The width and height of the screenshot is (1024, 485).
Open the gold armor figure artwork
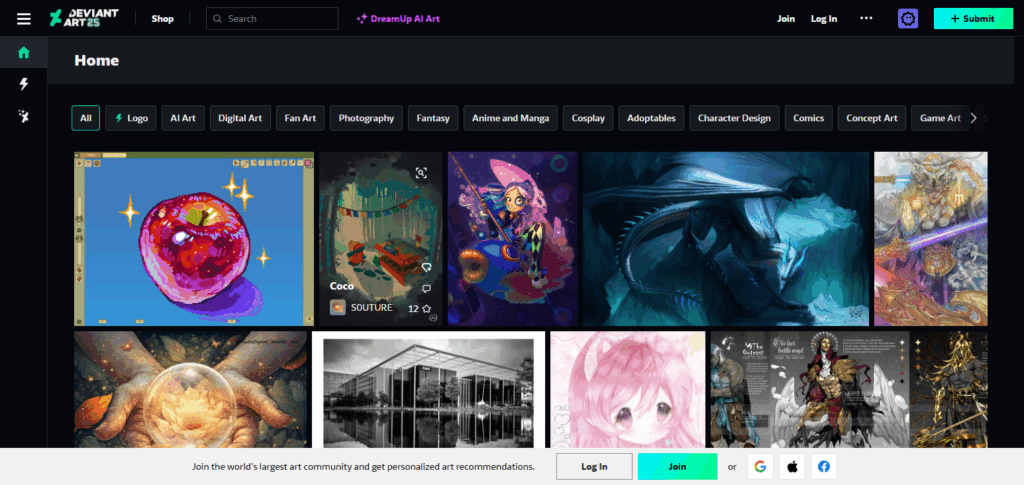950,389
